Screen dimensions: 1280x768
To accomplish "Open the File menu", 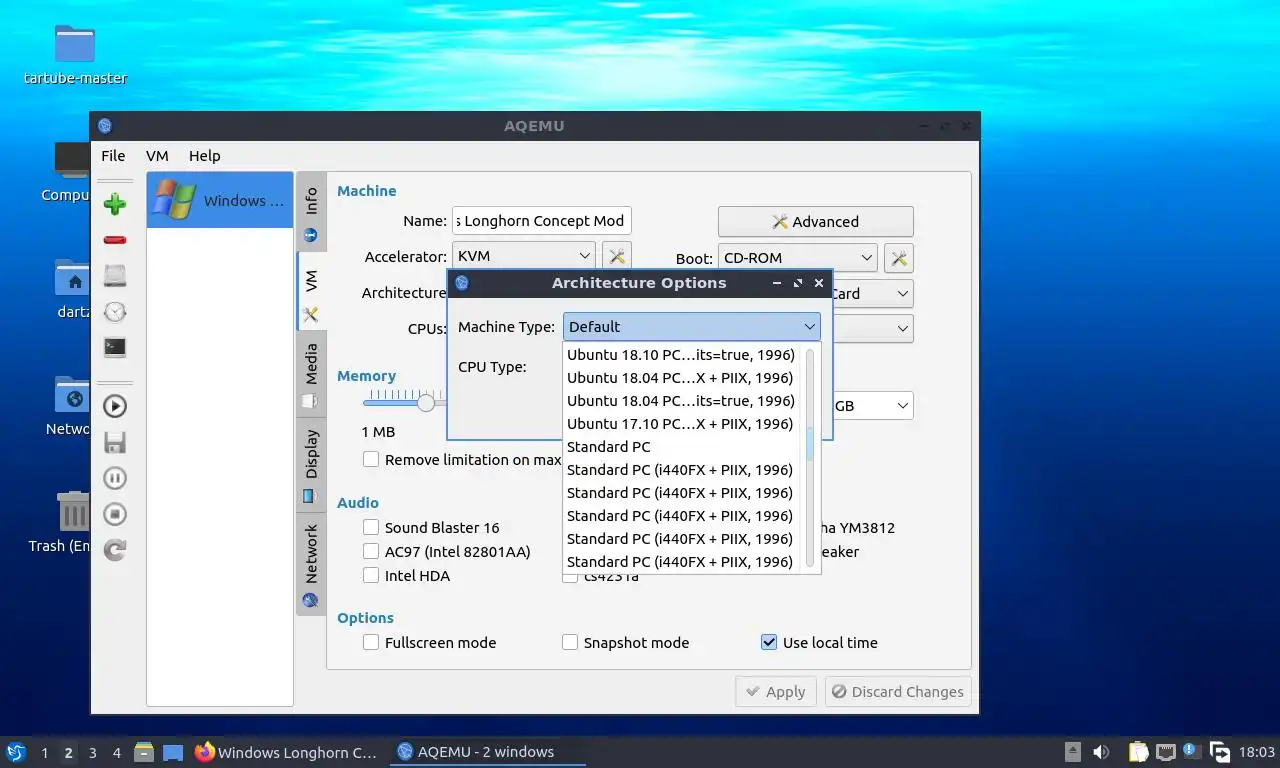I will click(113, 156).
